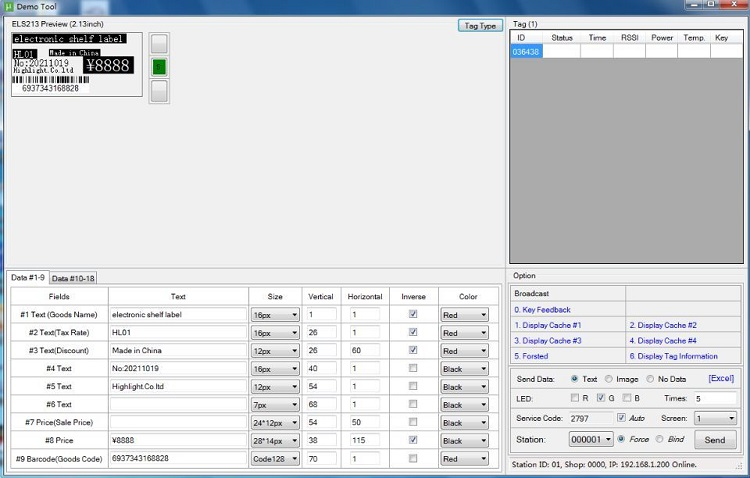The image size is (750, 478).
Task: Switch to the Data #10-18 tab
Action: pyautogui.click(x=73, y=278)
